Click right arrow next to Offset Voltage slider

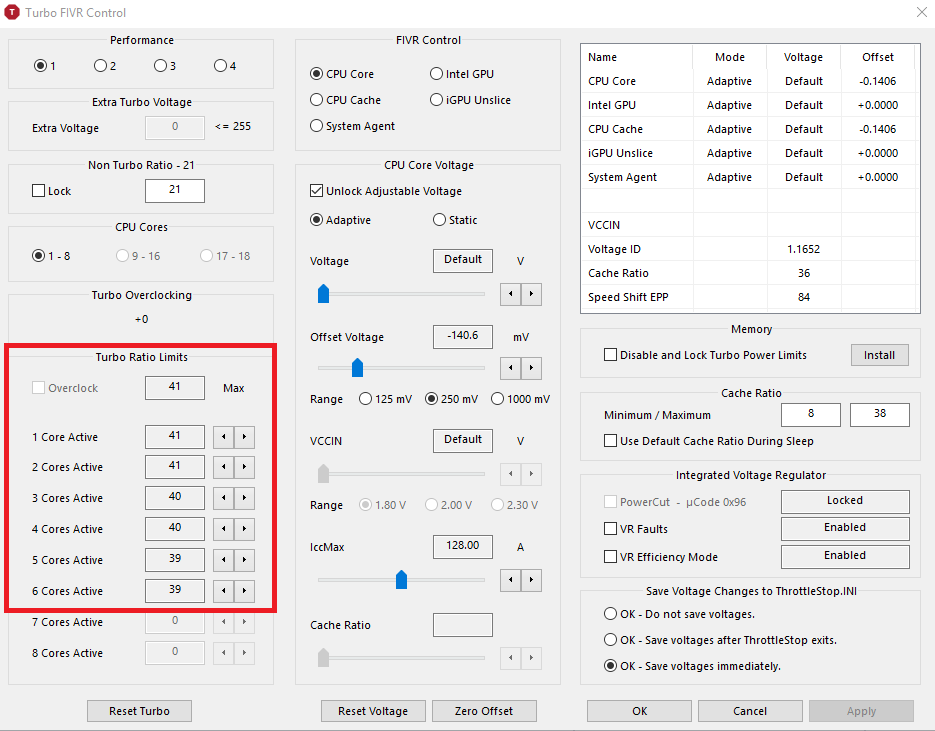[531, 368]
